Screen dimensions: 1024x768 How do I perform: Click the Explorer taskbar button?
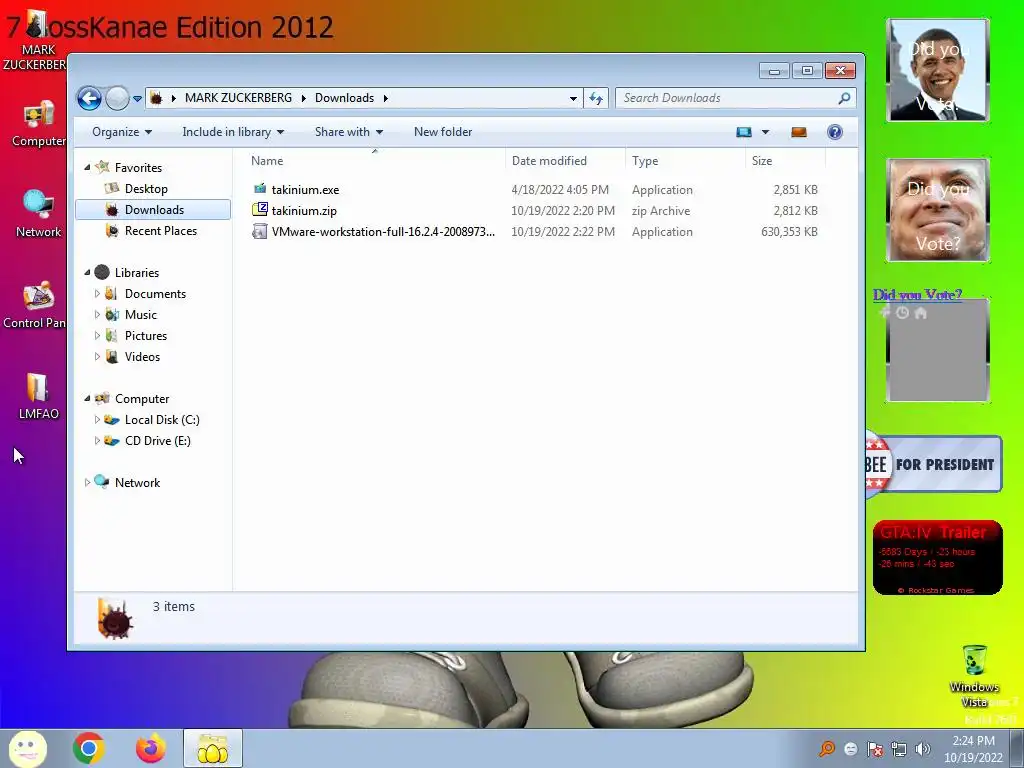coord(213,748)
